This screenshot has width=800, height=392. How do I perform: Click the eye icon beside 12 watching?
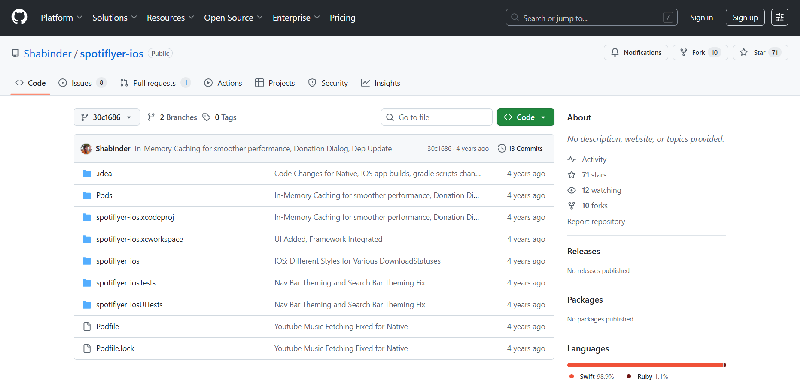[x=571, y=190]
